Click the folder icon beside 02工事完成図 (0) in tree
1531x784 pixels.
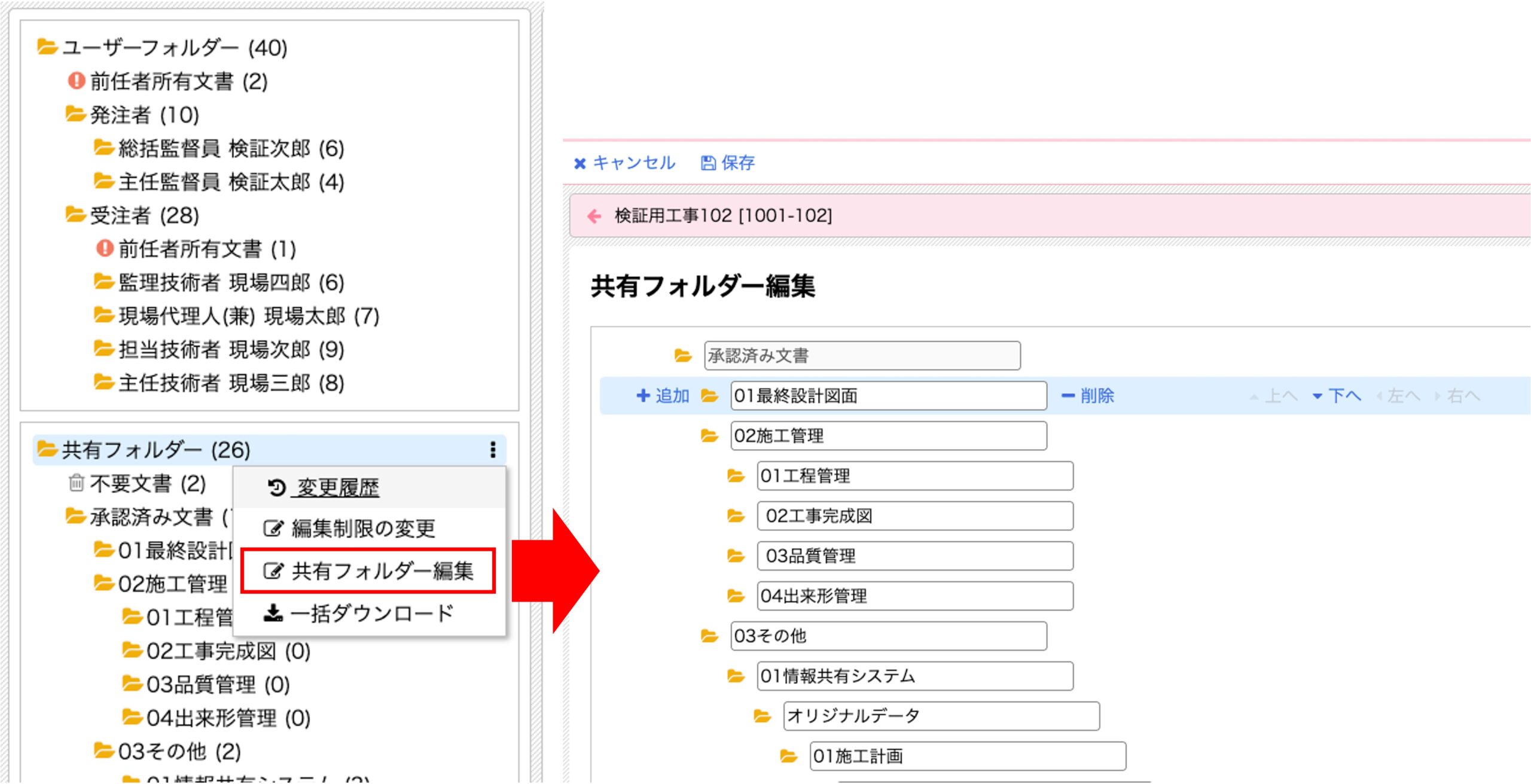click(x=132, y=649)
